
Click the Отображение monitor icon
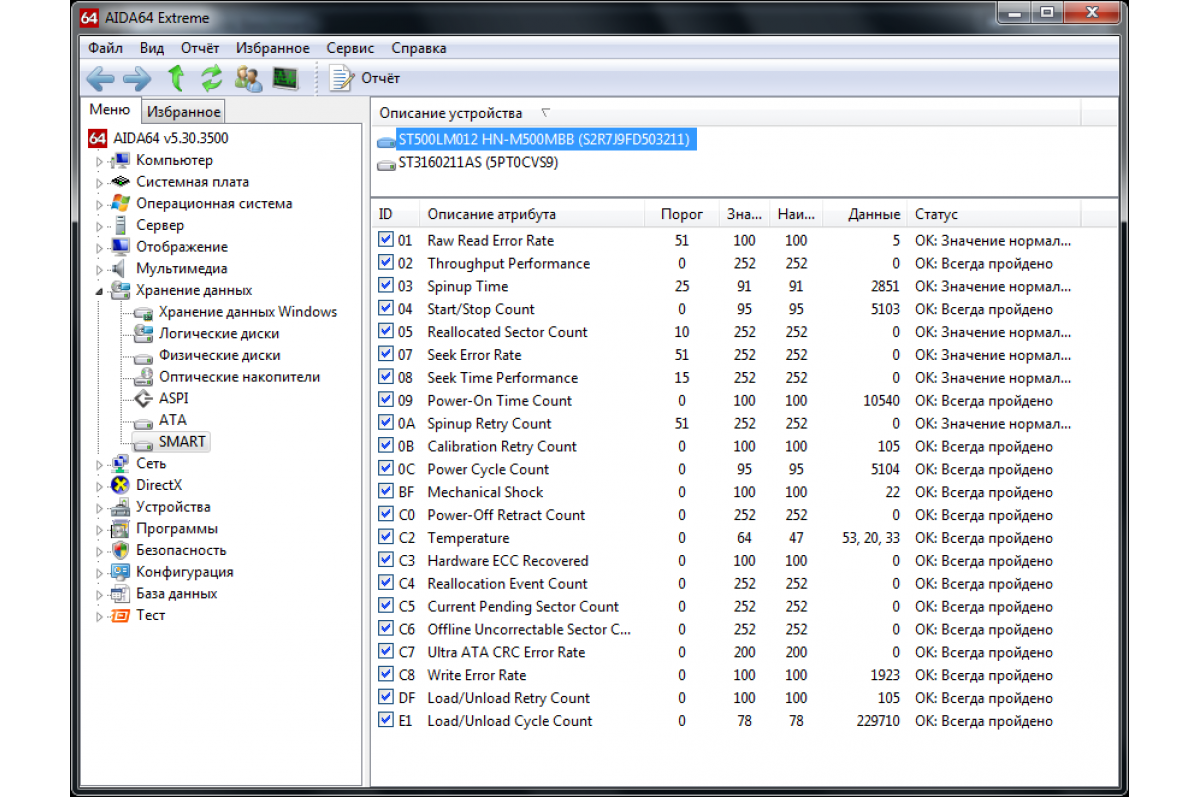point(121,247)
